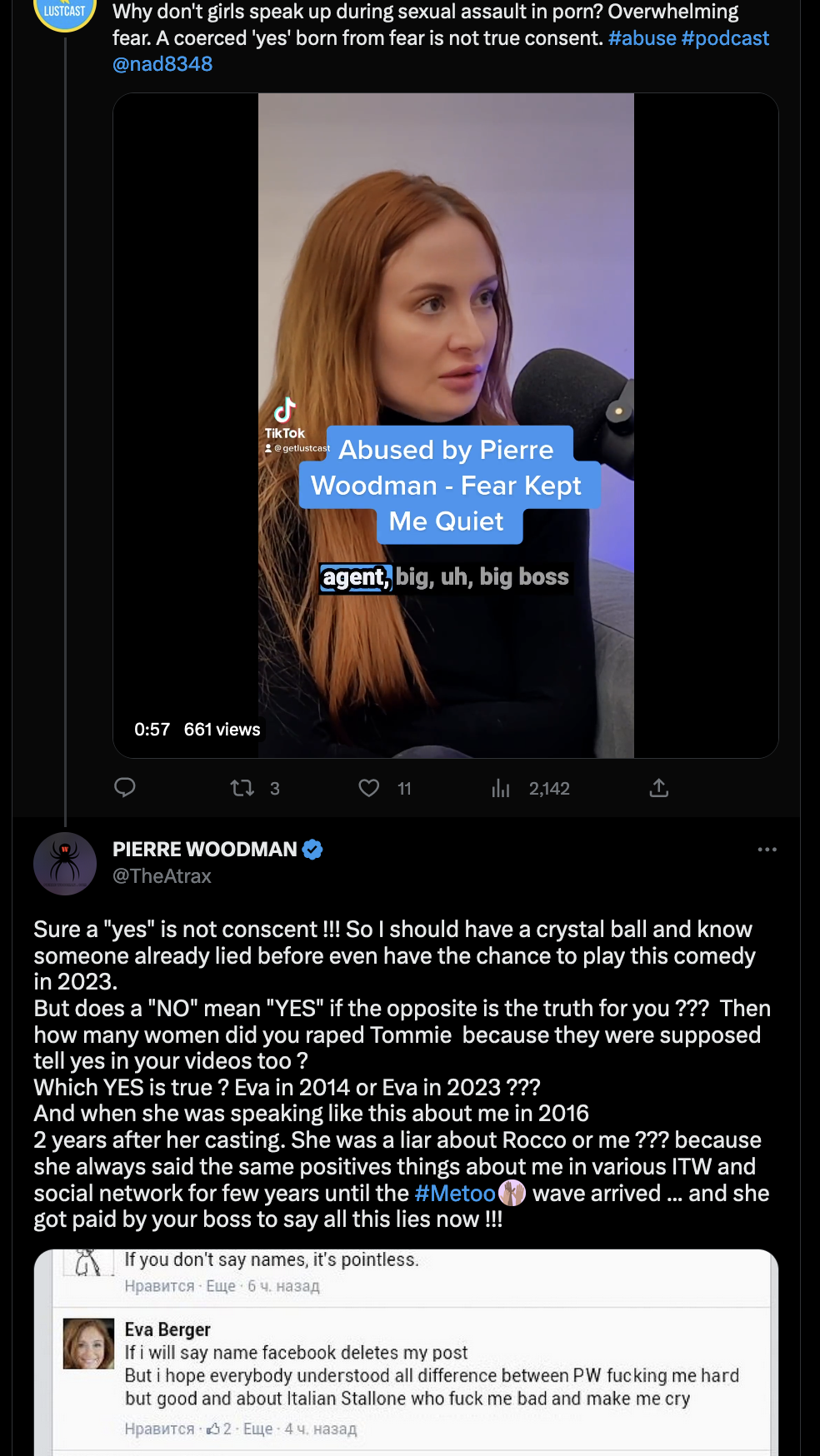Open the #abuse hashtag
The height and width of the screenshot is (1456, 820).
642,38
